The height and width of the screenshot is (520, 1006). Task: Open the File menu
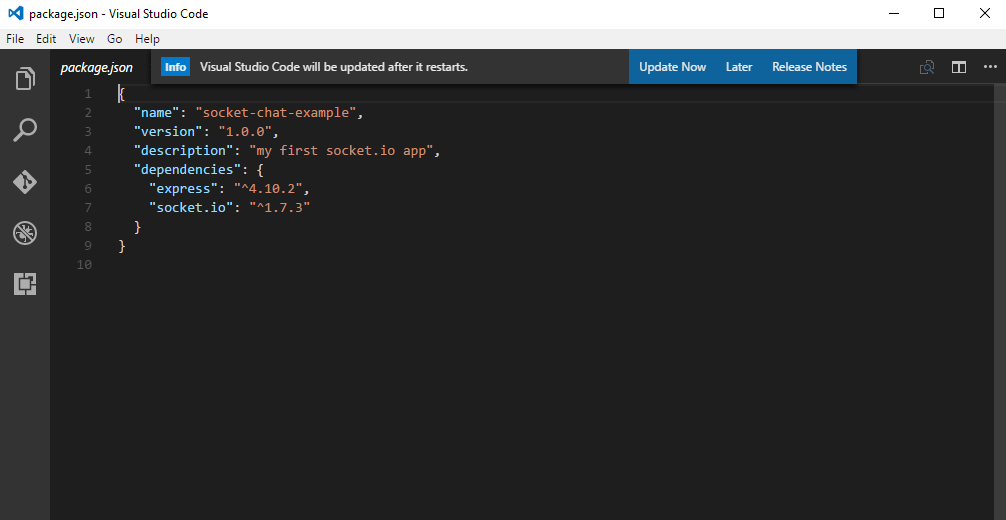(x=15, y=39)
